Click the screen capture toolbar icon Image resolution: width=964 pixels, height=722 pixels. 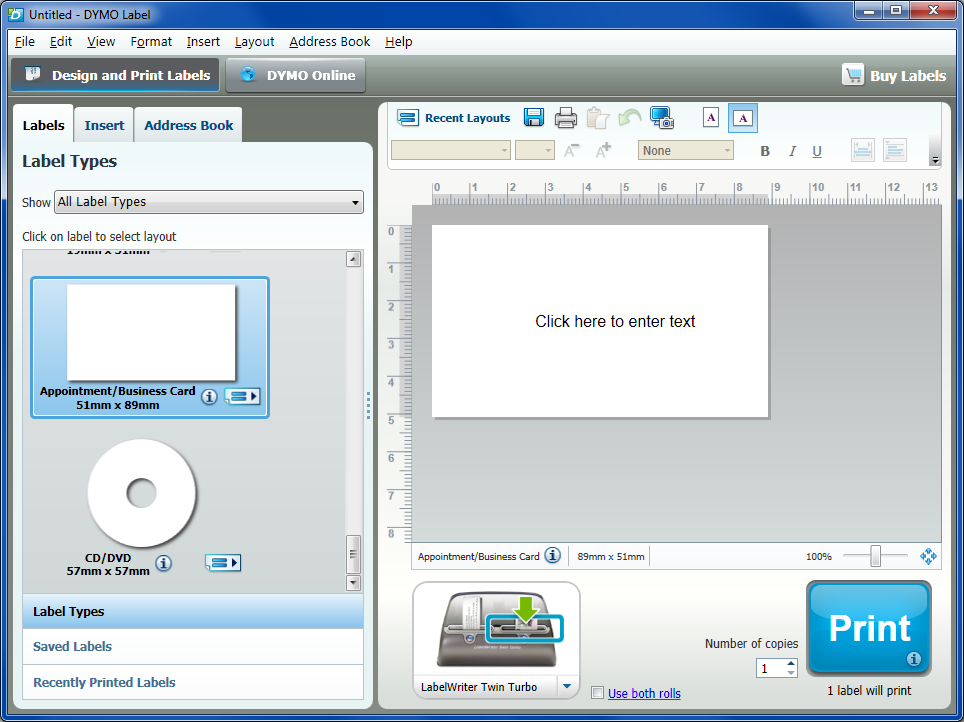[662, 117]
